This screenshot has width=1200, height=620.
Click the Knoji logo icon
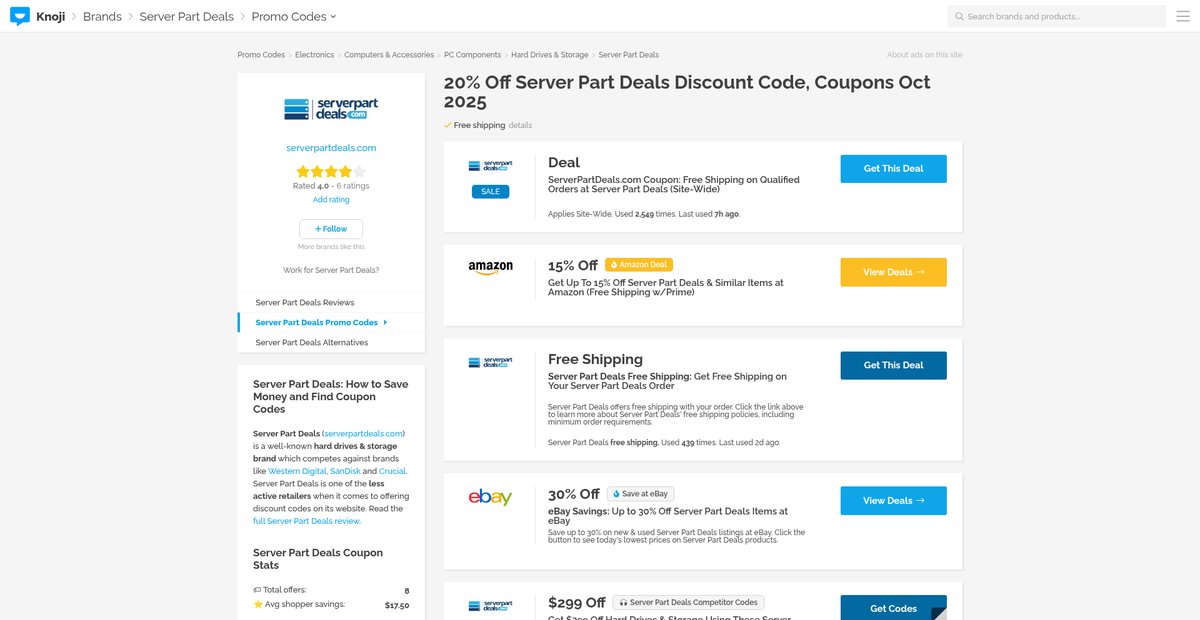click(x=20, y=16)
